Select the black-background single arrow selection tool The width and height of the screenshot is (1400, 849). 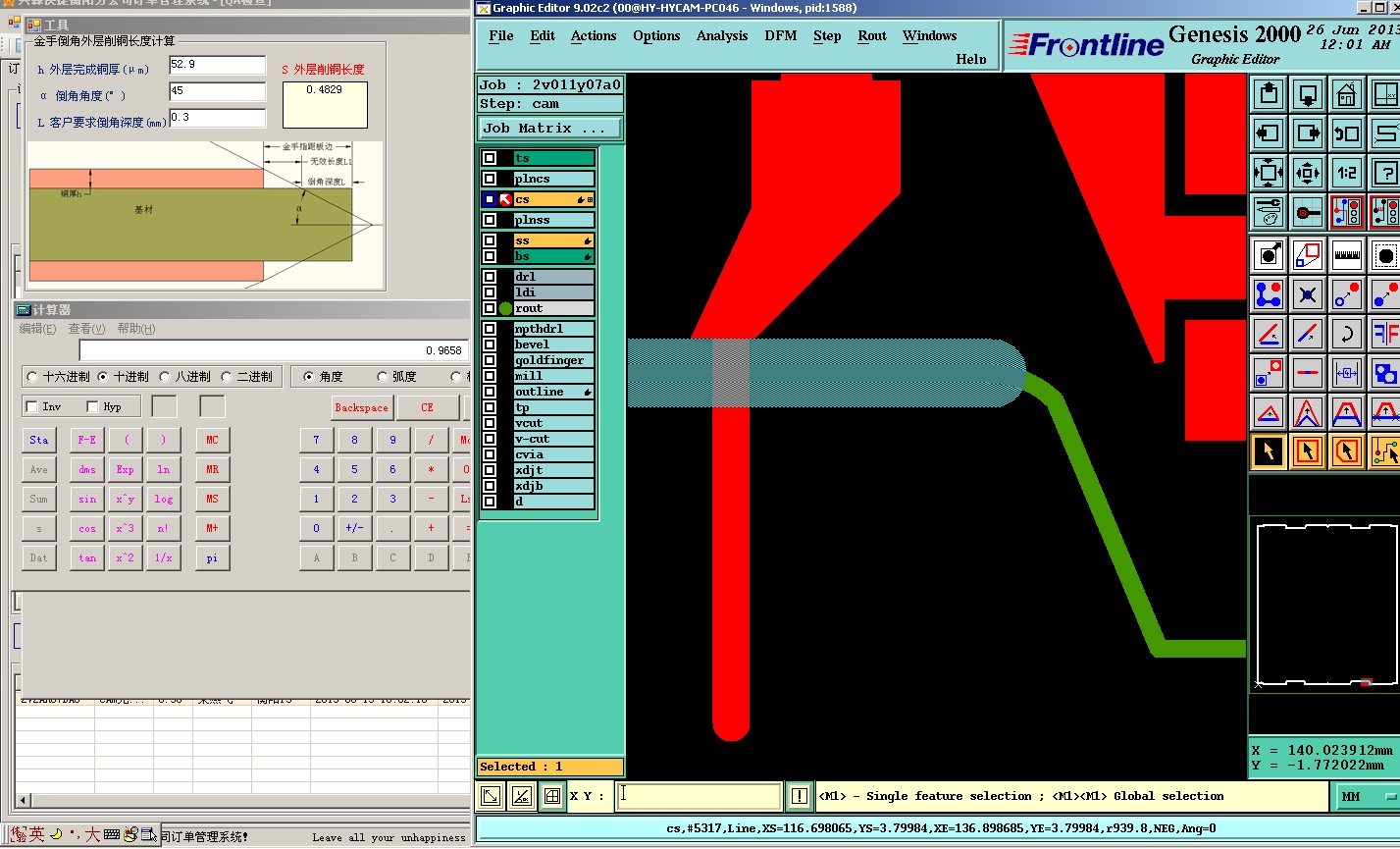[x=1269, y=451]
